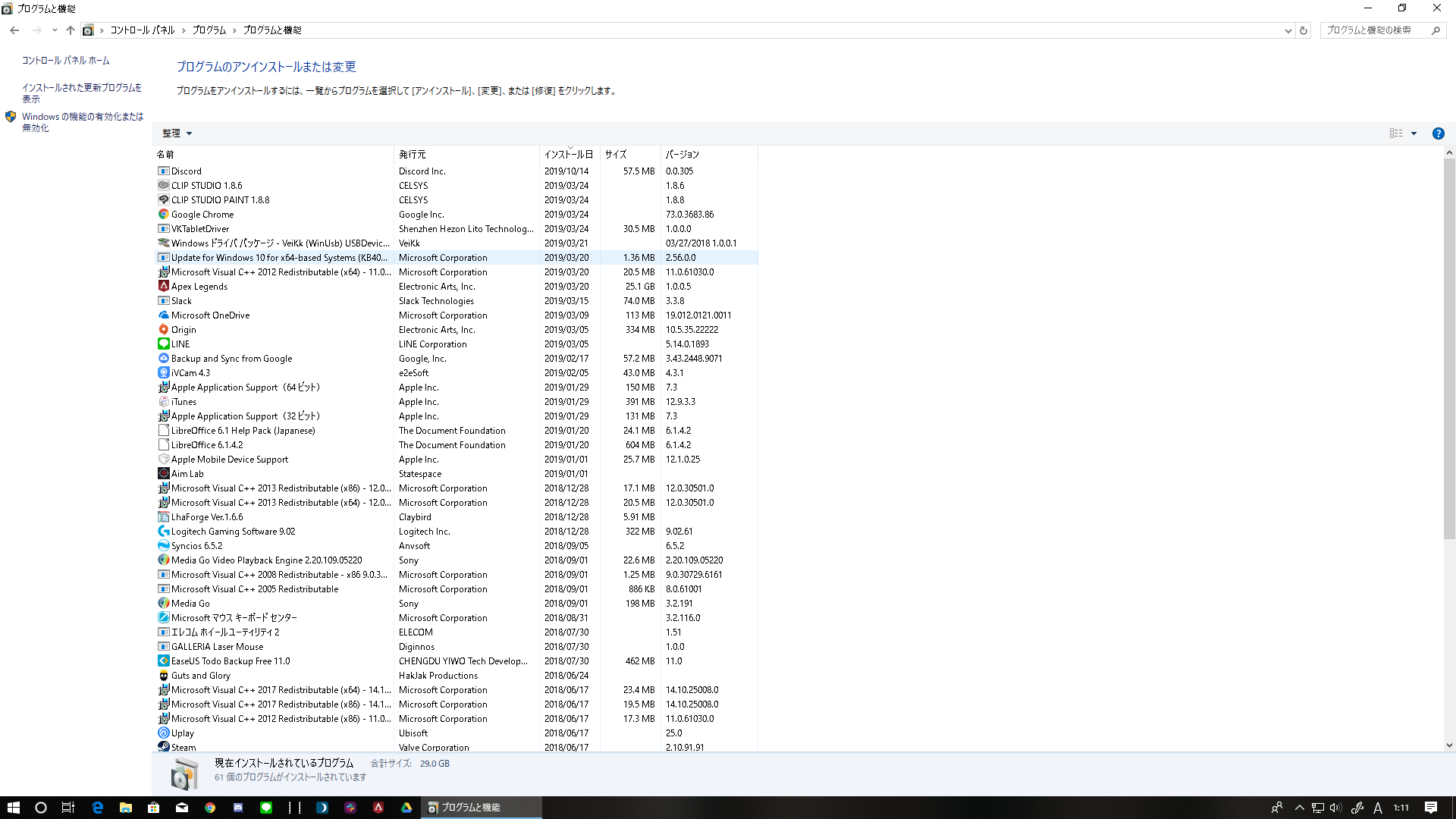Select the CLIP STUDIO PAINT 1.8.8 icon
The image size is (1456, 819).
(x=163, y=200)
